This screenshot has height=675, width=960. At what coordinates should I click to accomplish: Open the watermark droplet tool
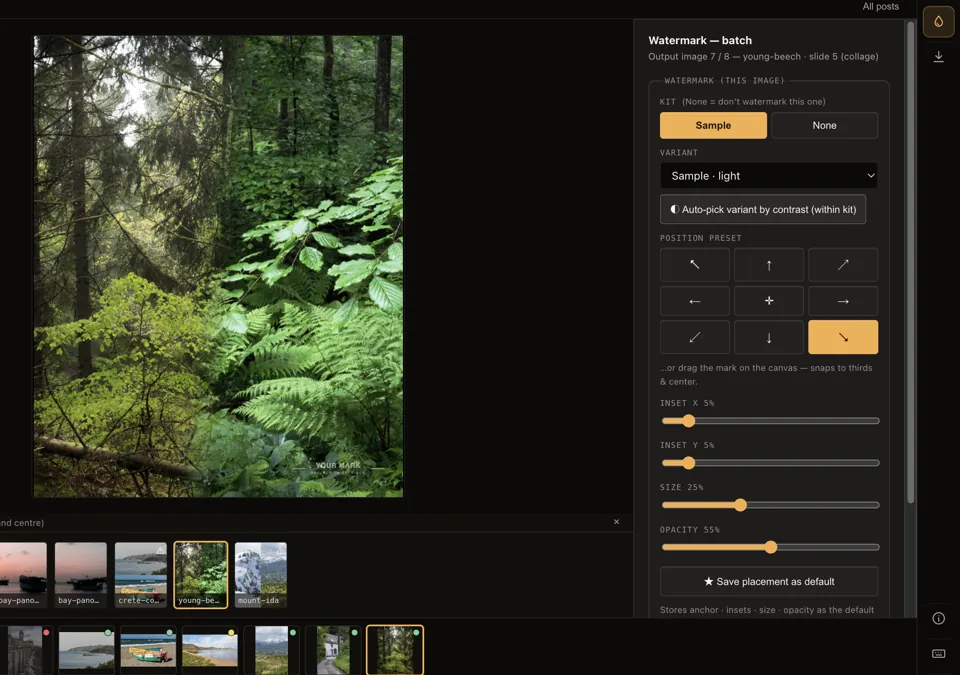tap(938, 22)
